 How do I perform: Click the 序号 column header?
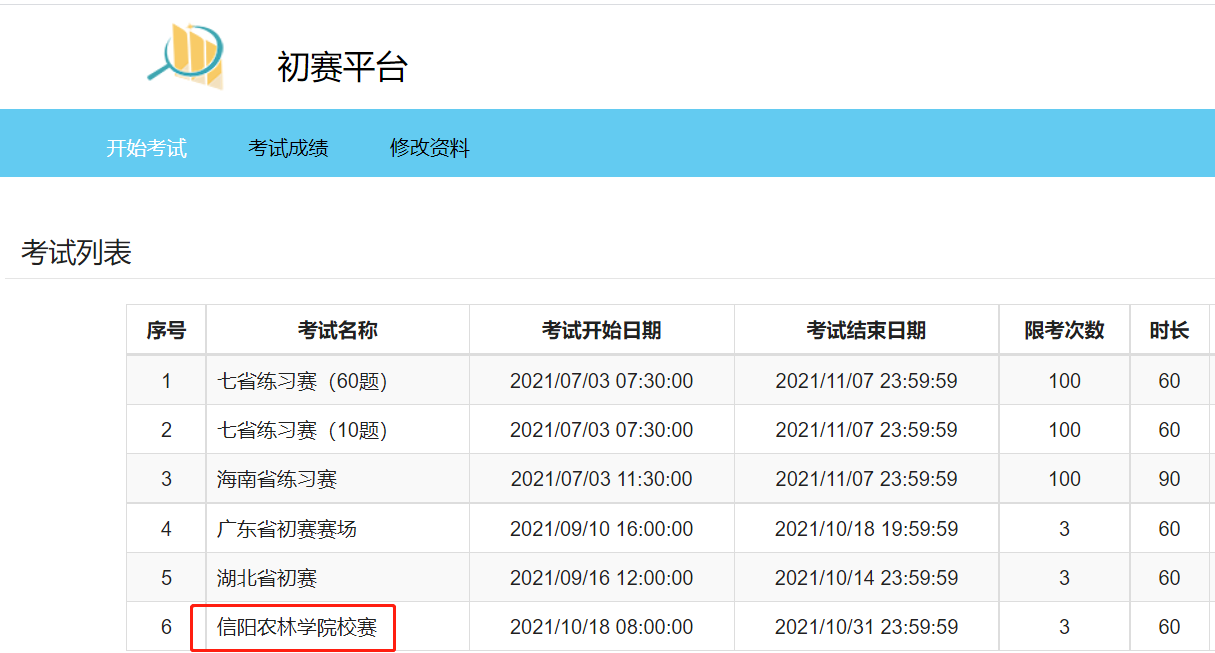(166, 330)
